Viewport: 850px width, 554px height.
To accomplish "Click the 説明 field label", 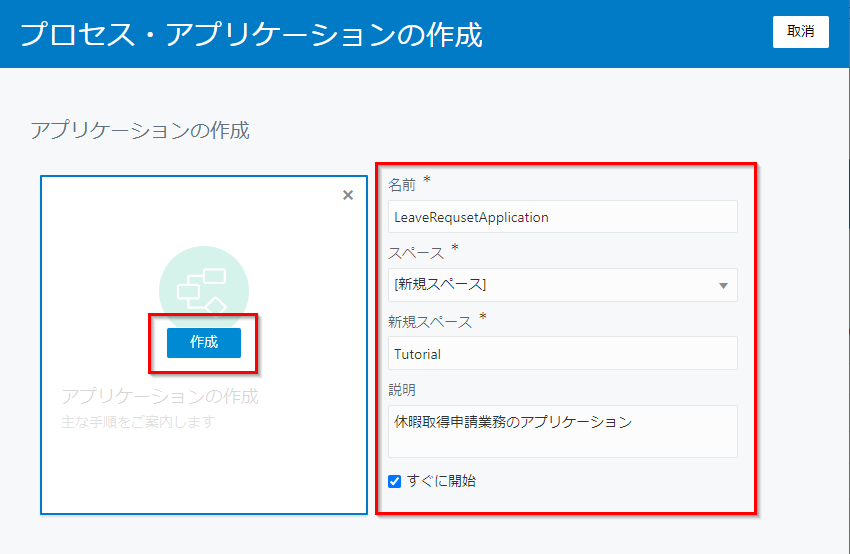I will click(x=402, y=388).
